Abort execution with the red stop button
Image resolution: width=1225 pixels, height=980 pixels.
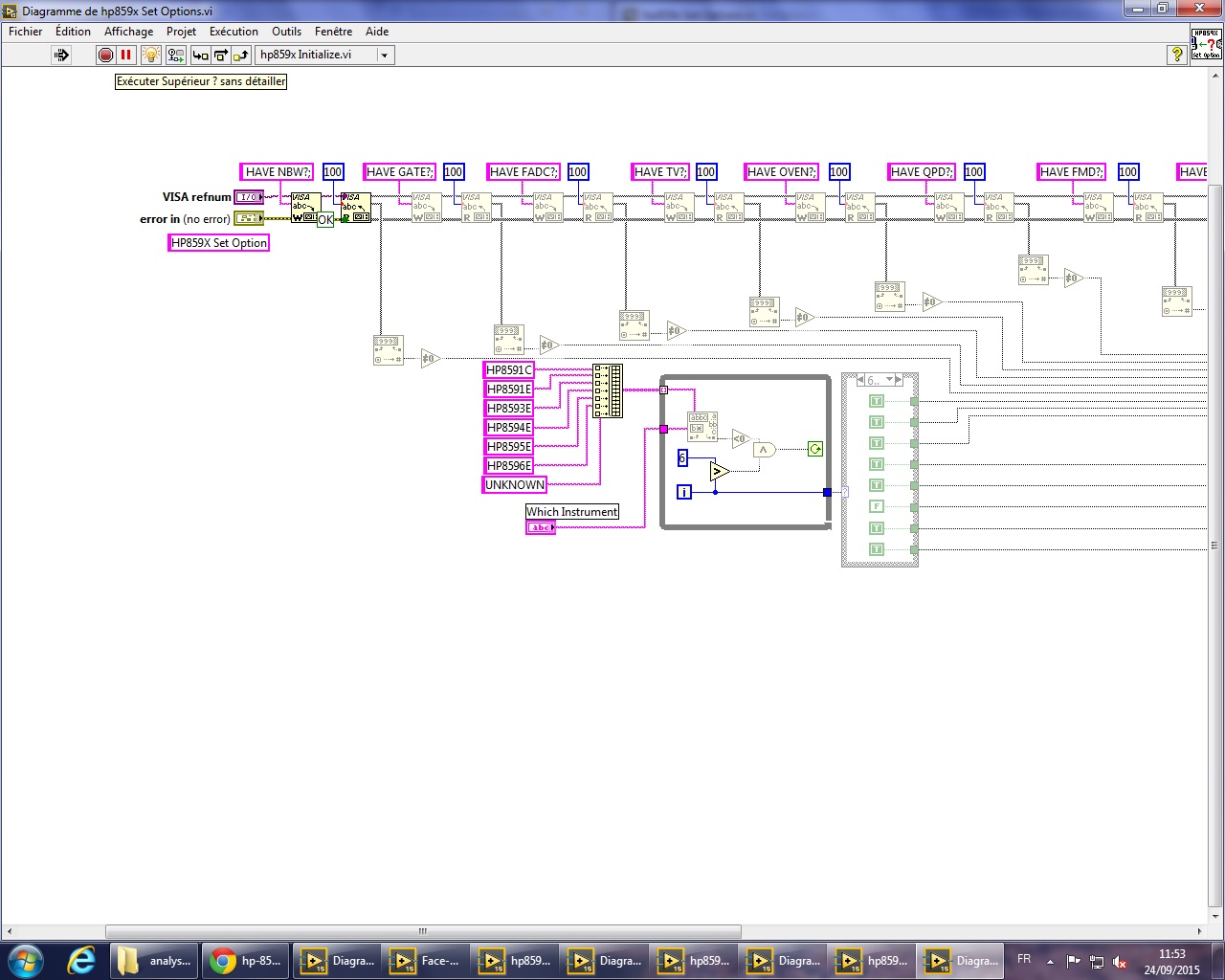click(105, 56)
